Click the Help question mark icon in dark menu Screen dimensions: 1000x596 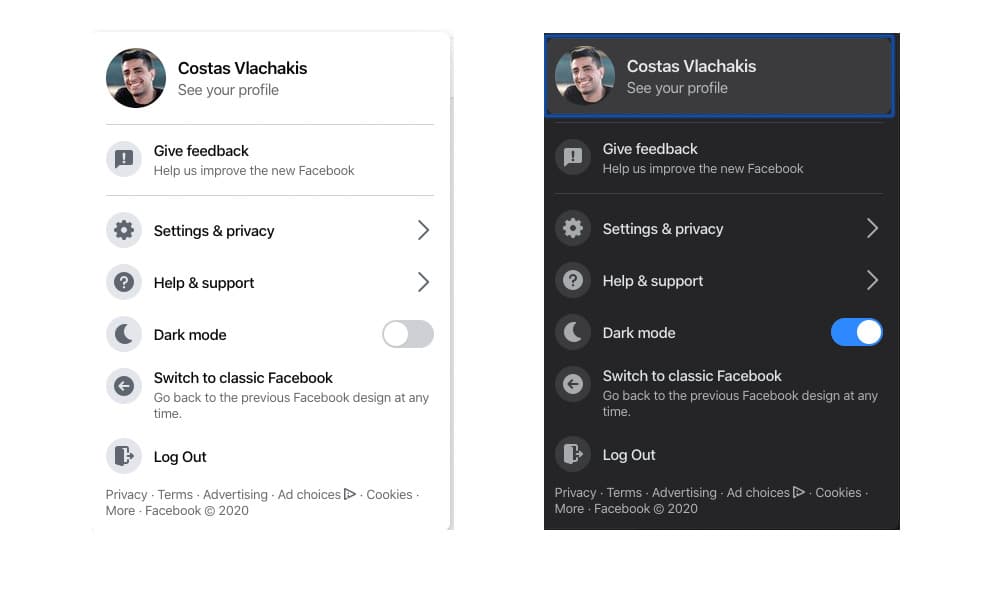pos(573,281)
